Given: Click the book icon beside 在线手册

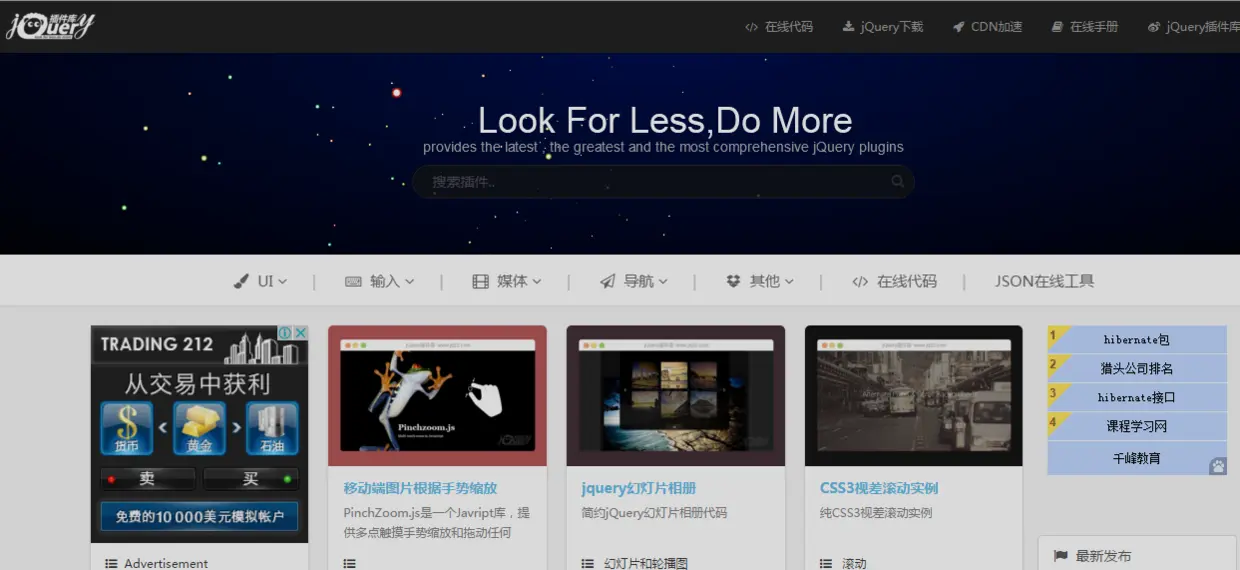Looking at the screenshot, I should 1057,27.
